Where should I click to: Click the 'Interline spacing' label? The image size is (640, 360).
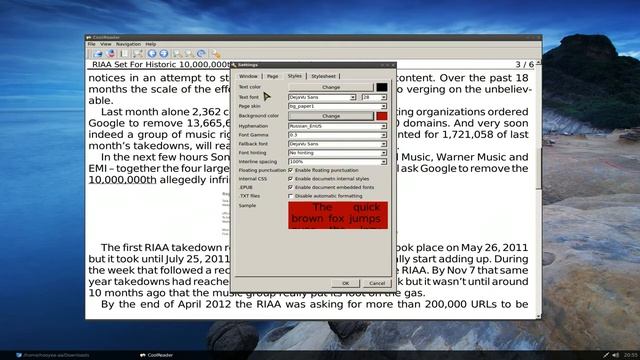click(x=258, y=162)
